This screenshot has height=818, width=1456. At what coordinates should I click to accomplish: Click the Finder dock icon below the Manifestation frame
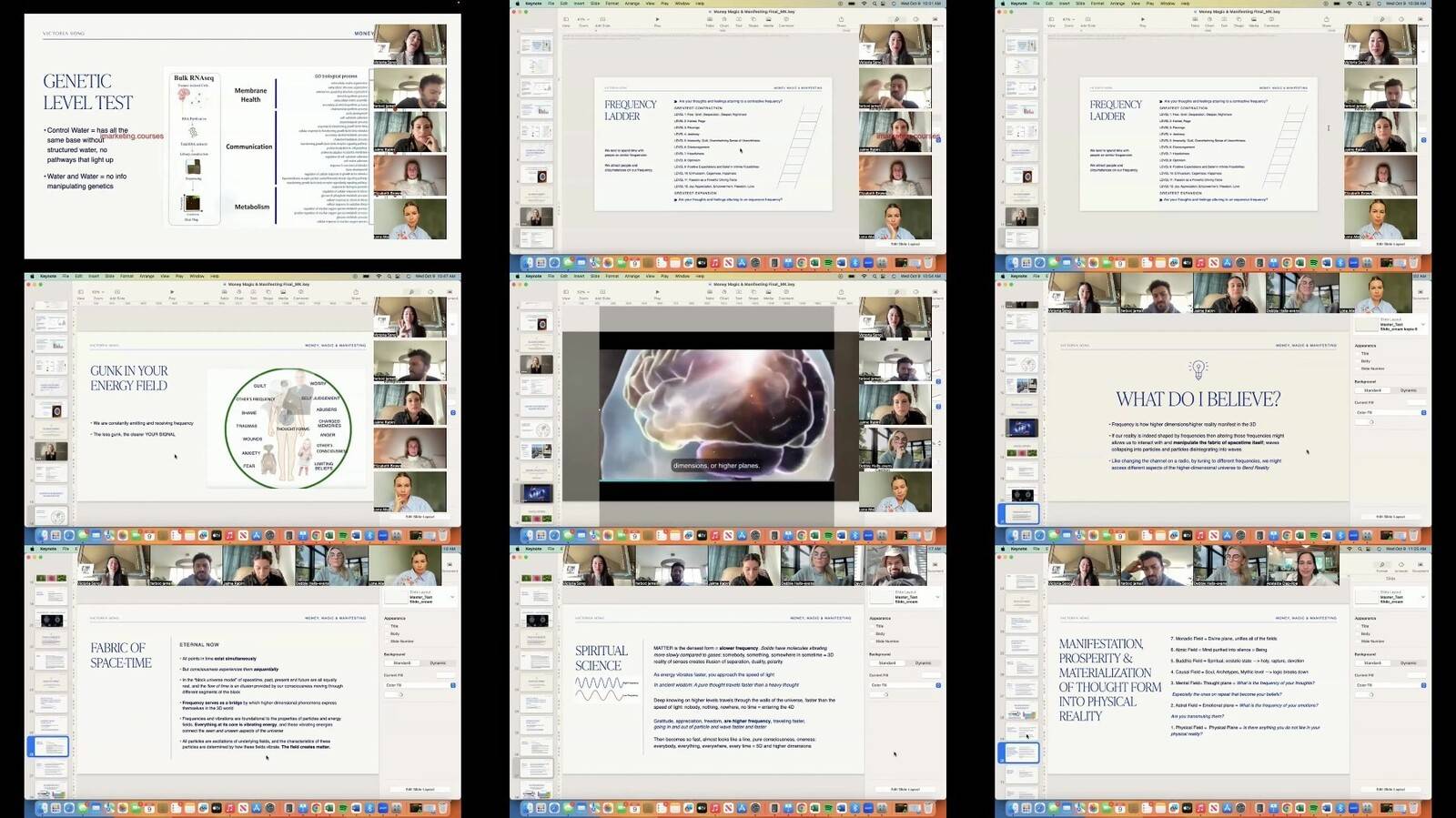tap(1012, 808)
